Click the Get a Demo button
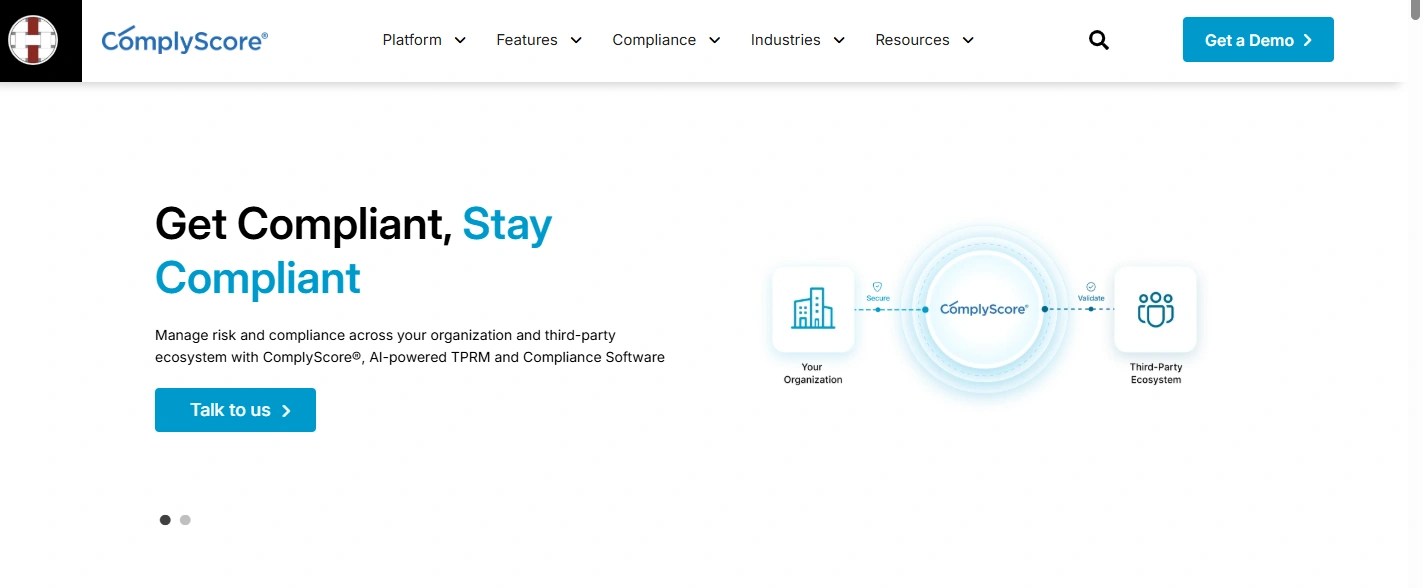1423x588 pixels. tap(1258, 40)
